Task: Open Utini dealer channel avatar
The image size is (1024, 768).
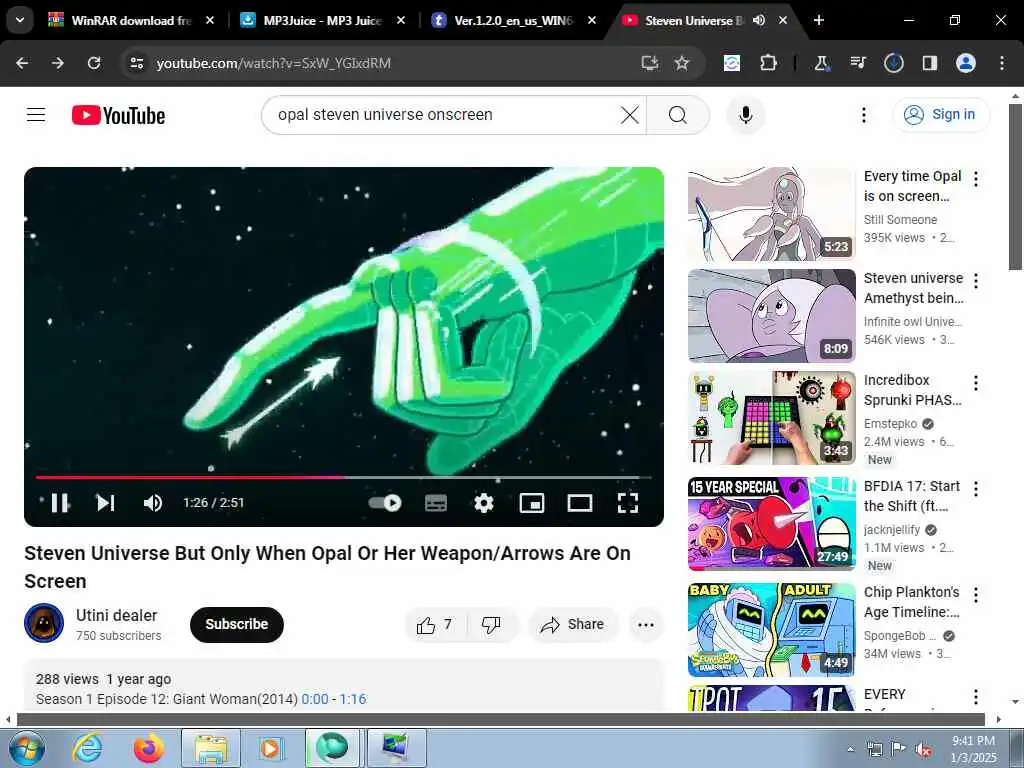Action: coord(44,623)
